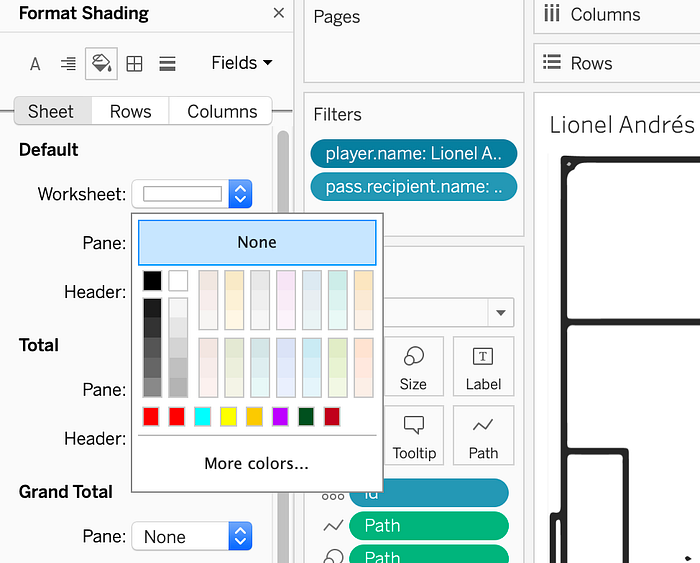Open the Lines format icon
700x563 pixels.
(x=167, y=64)
